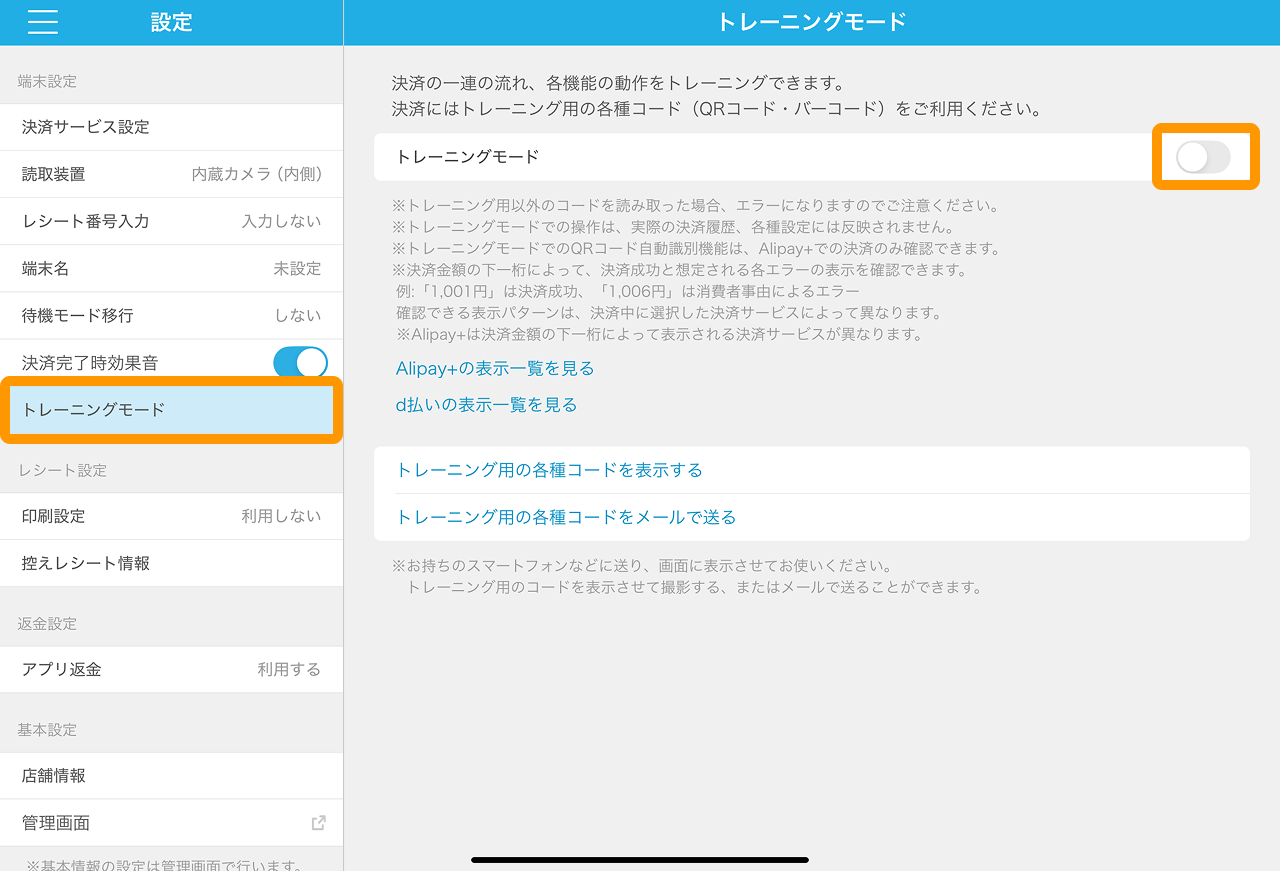
Task: Send training codes by email
Action: click(x=566, y=517)
